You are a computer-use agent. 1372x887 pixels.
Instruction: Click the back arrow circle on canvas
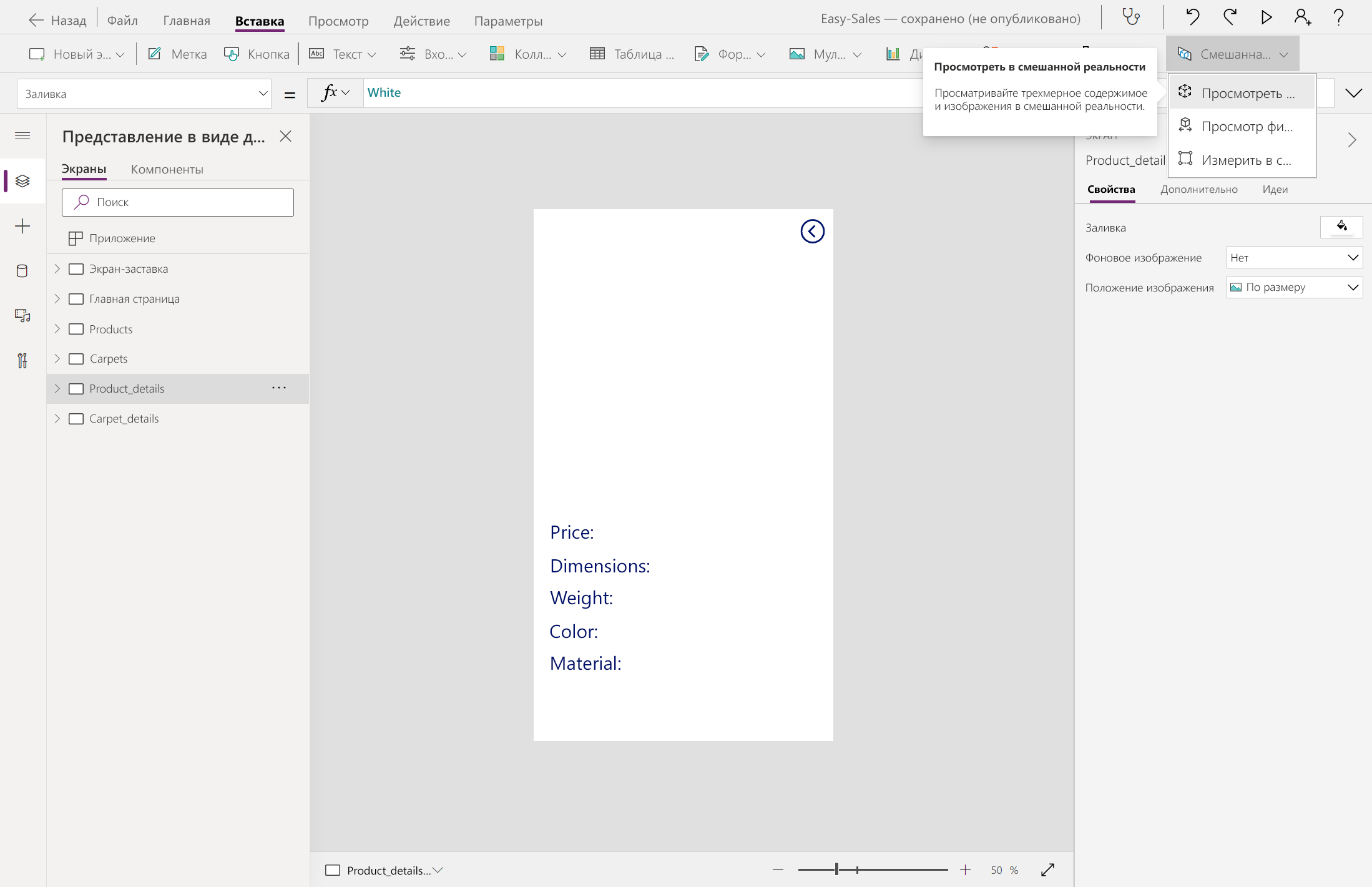click(x=812, y=232)
